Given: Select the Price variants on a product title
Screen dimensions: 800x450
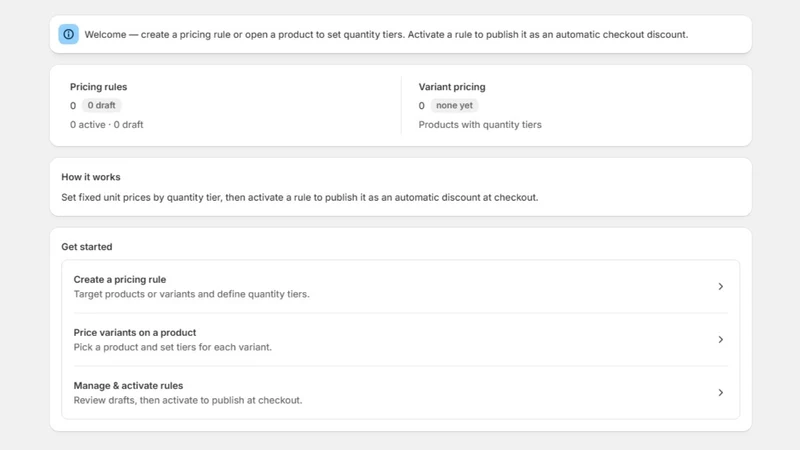Looking at the screenshot, I should point(135,333).
